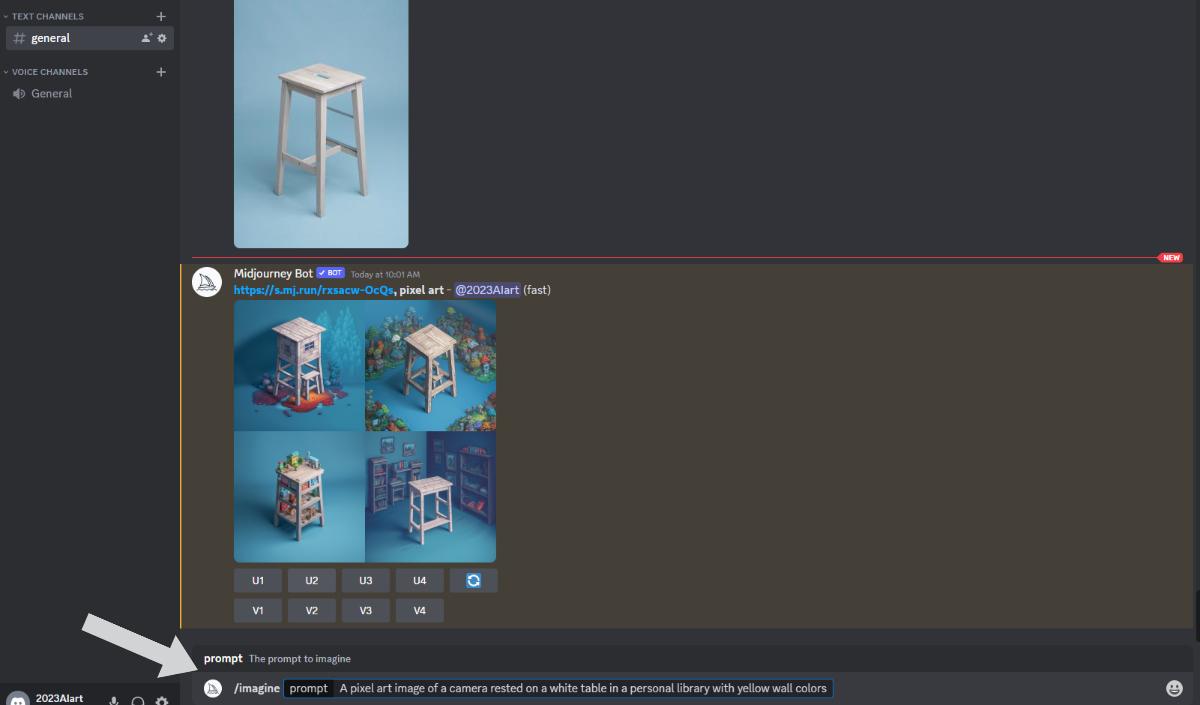1200x705 pixels.
Task: Collapse the VOICE CHANNELS category
Action: pyautogui.click(x=47, y=71)
